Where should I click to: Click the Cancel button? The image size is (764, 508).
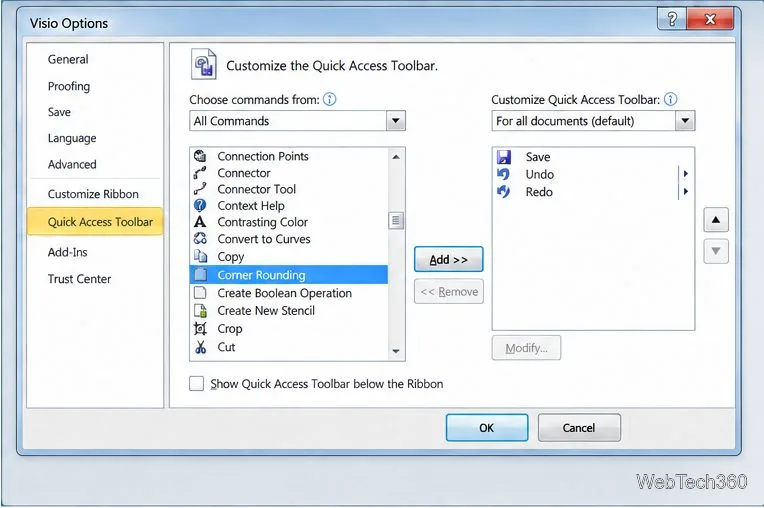point(579,428)
